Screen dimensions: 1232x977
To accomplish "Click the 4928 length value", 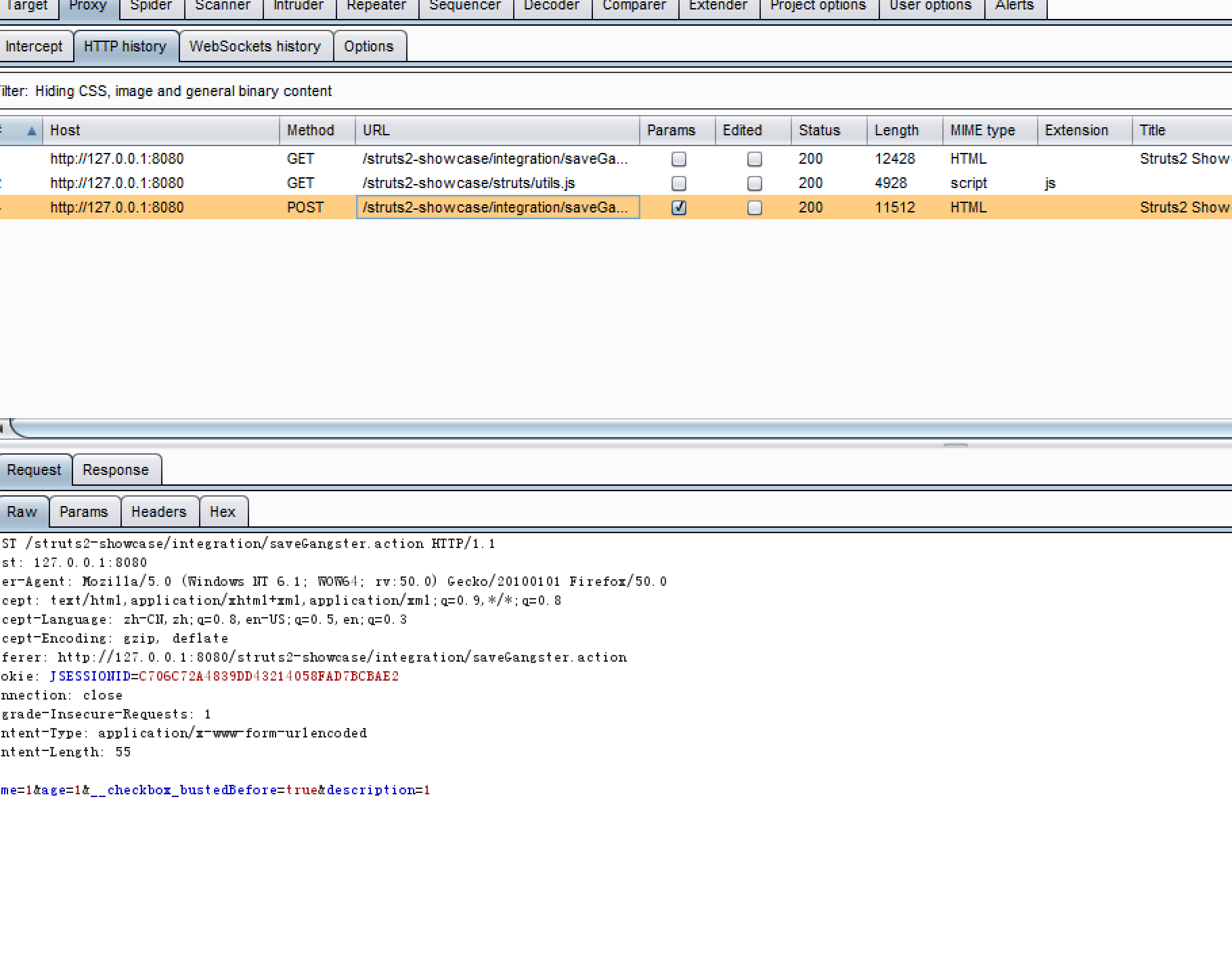I will click(x=890, y=183).
